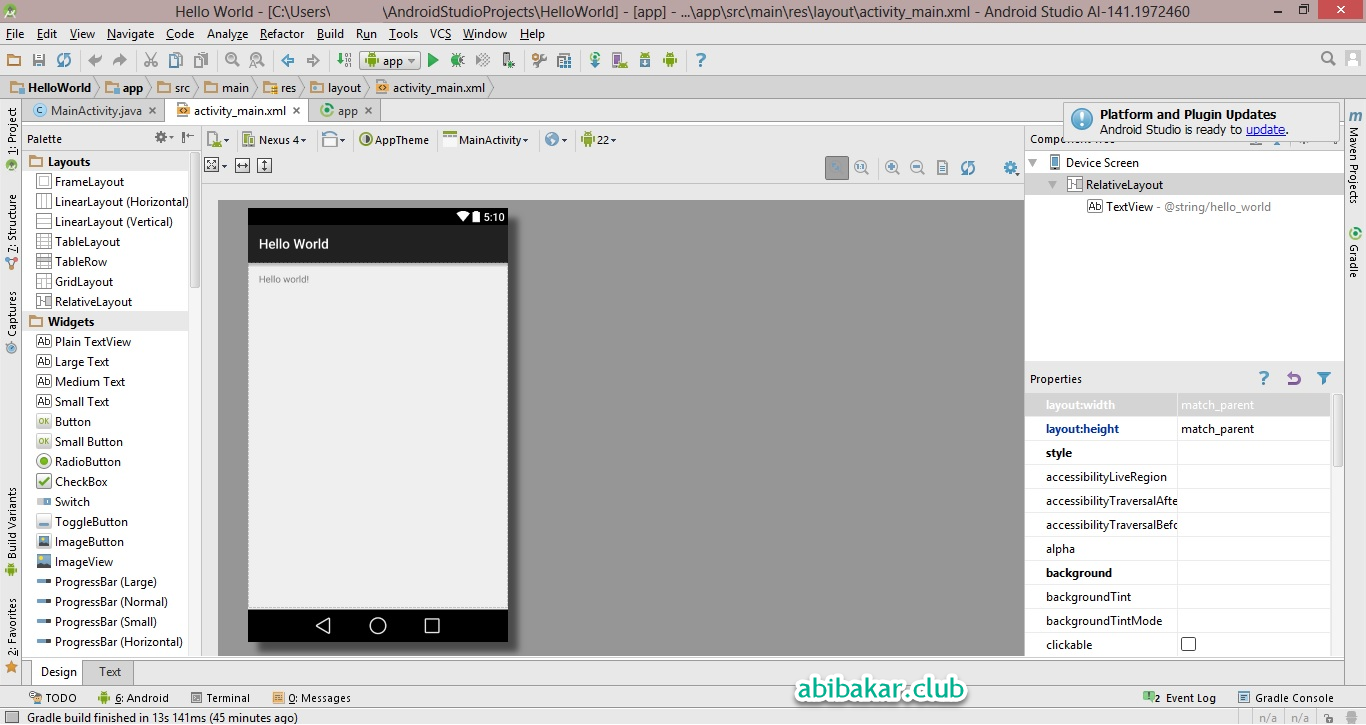Click the Cut scissors icon
The image size is (1366, 725).
tap(151, 61)
